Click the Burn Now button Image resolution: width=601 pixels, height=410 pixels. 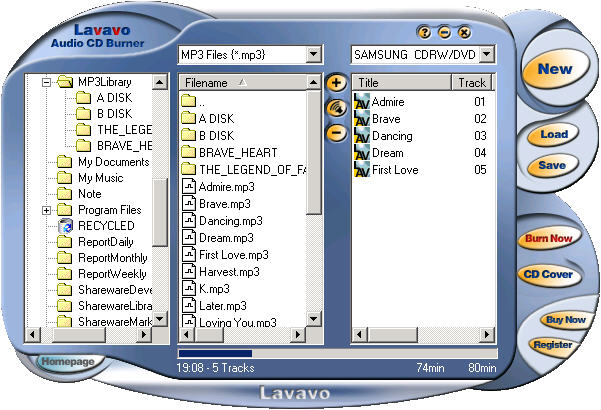[548, 238]
